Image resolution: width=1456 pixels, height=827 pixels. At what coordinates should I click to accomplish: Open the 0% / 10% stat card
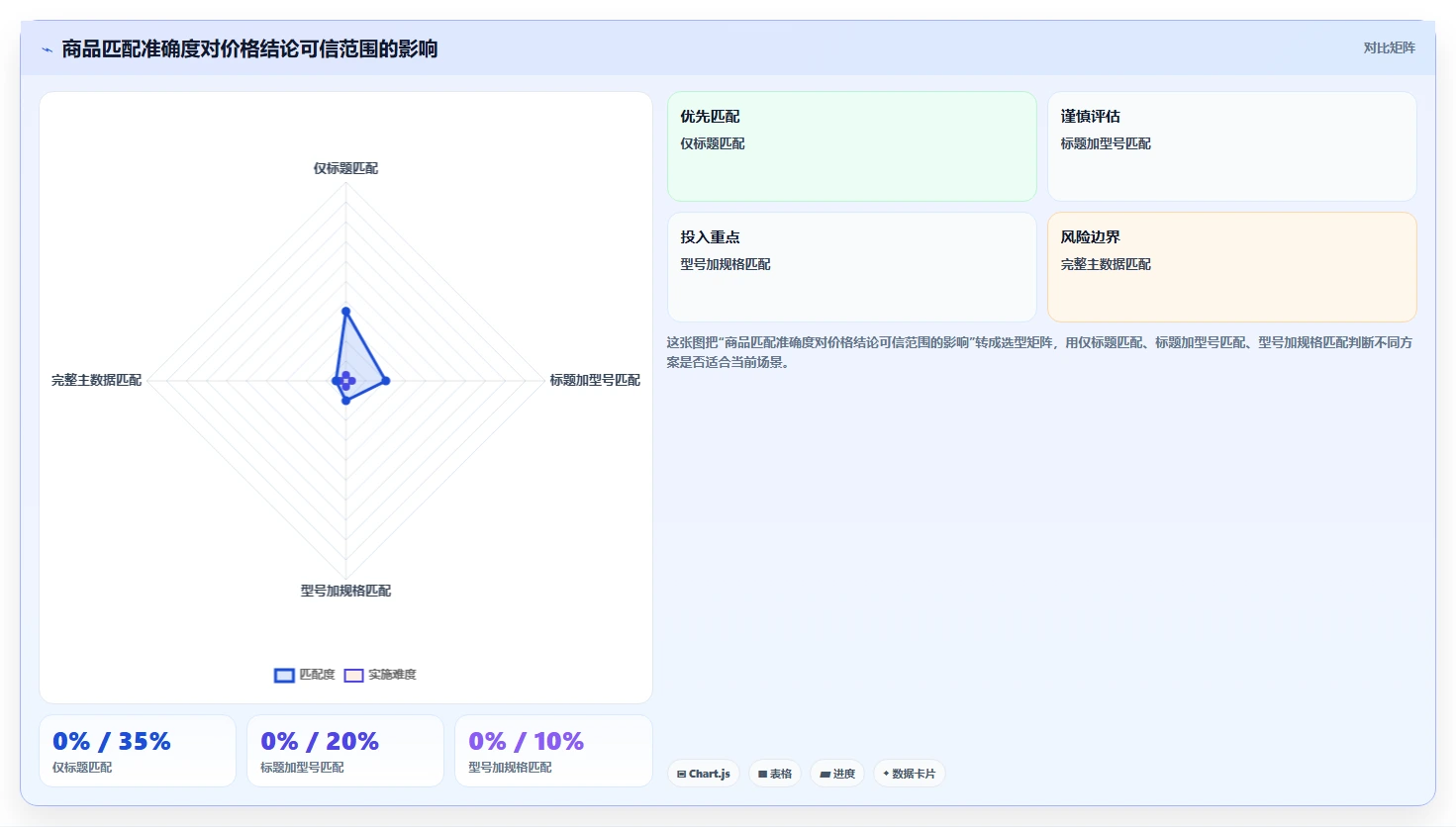pos(553,751)
